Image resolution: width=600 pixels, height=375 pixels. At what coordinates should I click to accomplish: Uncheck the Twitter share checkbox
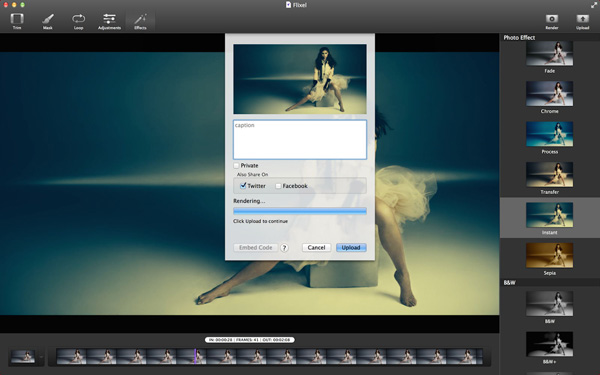[243, 186]
